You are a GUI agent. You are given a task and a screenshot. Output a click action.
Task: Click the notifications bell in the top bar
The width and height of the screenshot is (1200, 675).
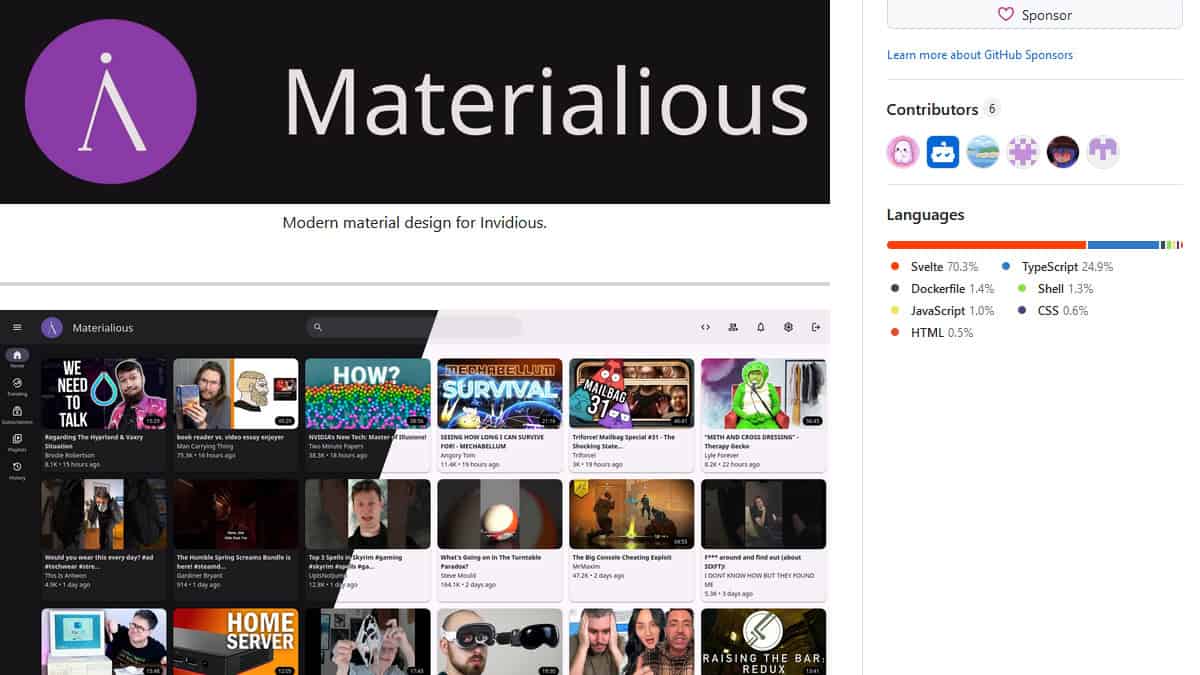[761, 327]
